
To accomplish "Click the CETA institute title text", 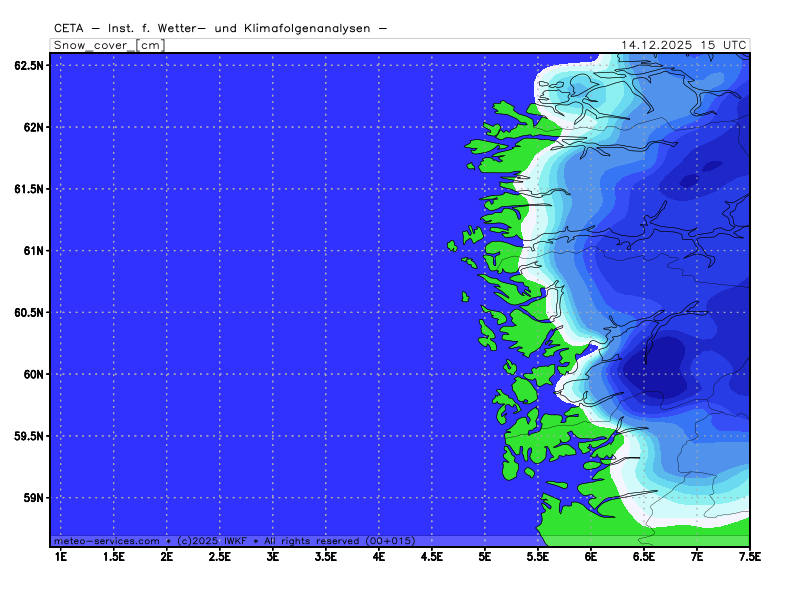I will click(219, 29).
